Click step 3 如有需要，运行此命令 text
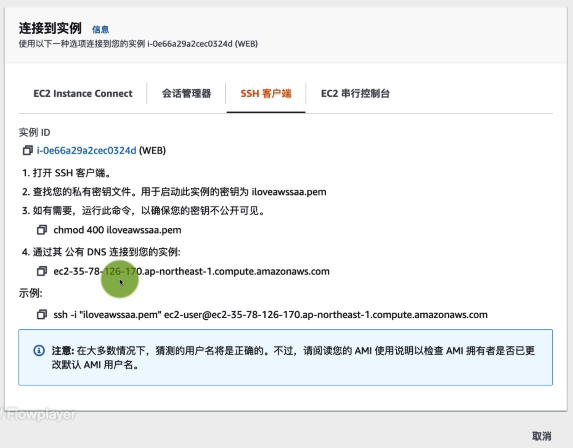 (143, 211)
